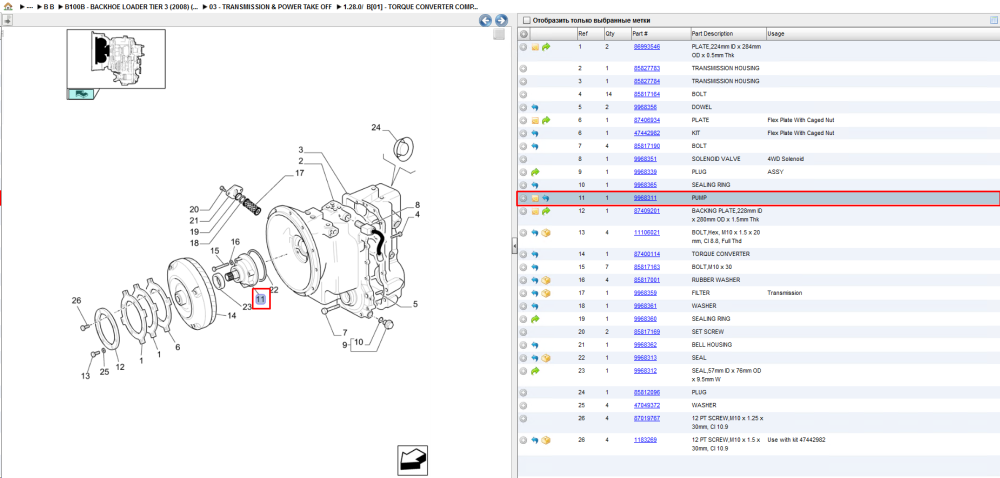
Task: Click box icon in RUBBER WASHER row
Action: [546, 280]
